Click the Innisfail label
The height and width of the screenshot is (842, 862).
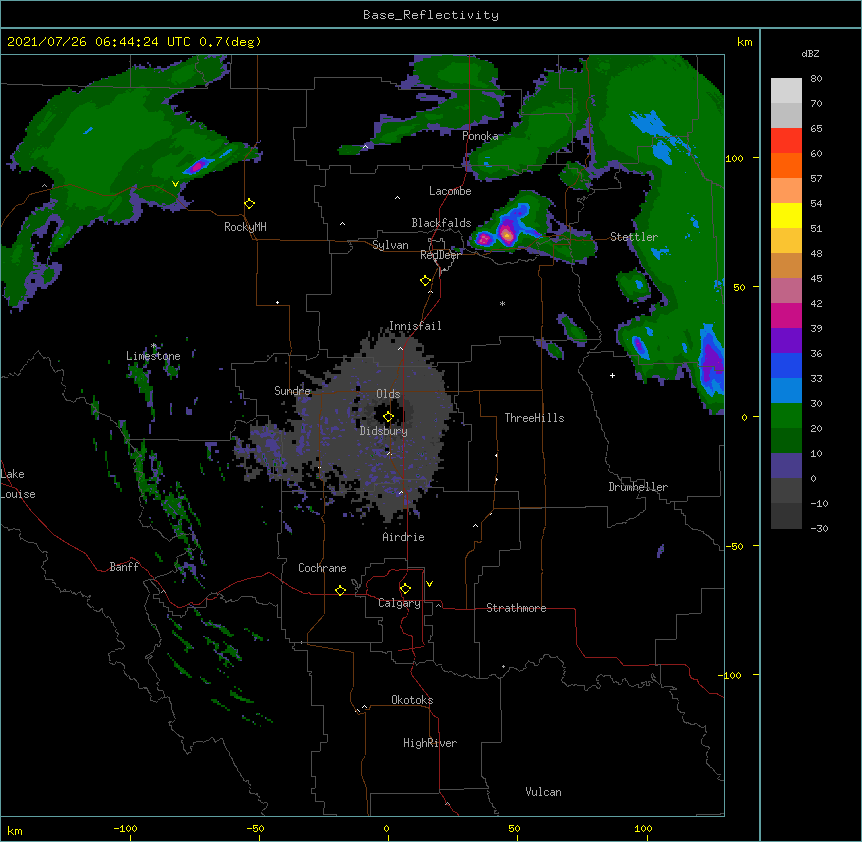[x=415, y=326]
